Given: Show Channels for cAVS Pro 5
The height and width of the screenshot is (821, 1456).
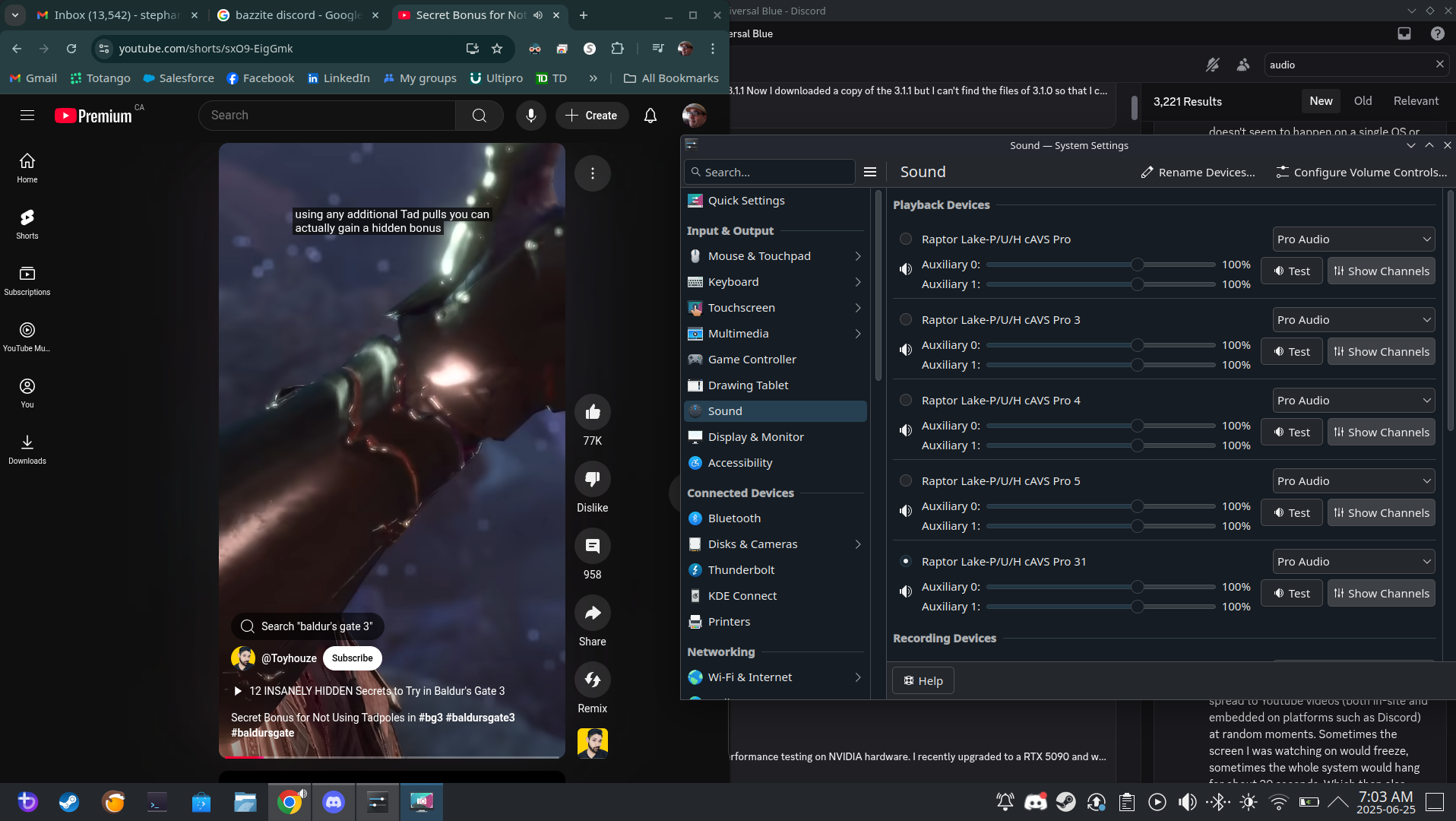Looking at the screenshot, I should [x=1382, y=513].
